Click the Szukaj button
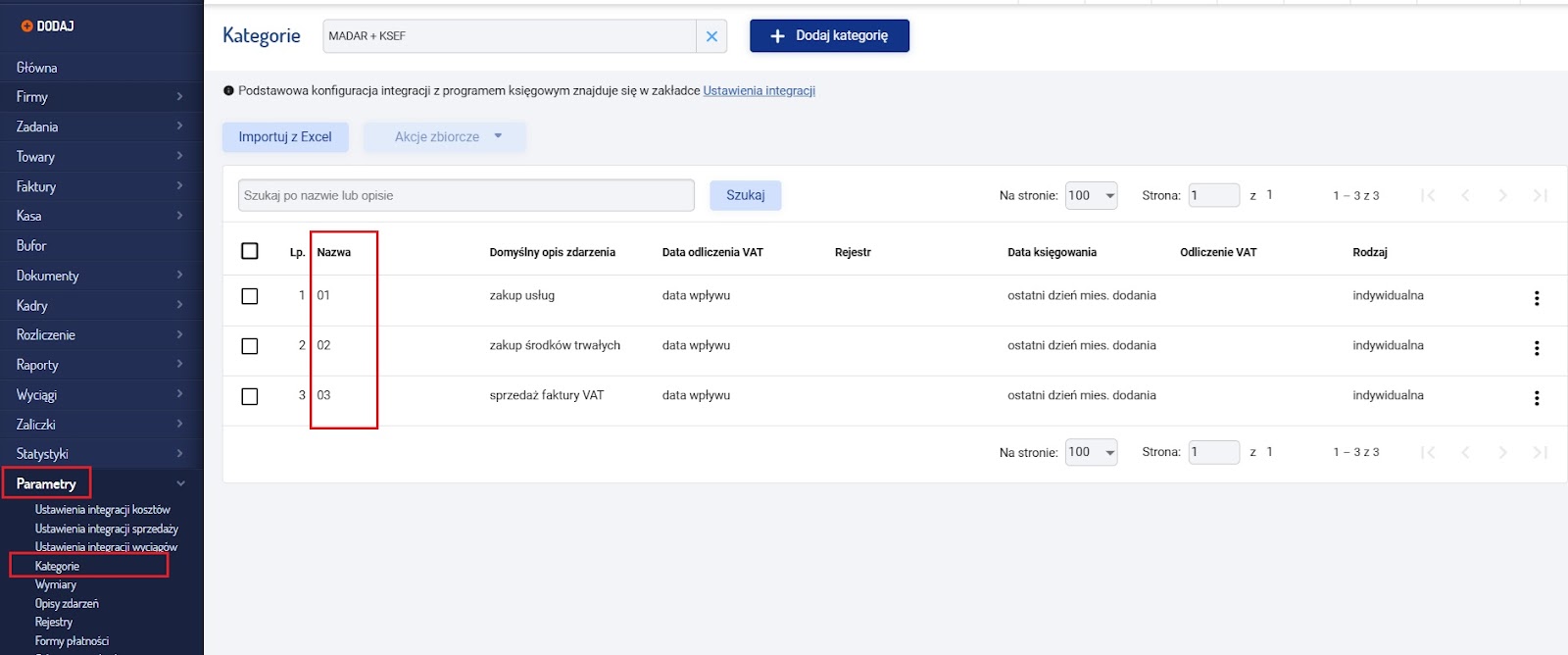Viewport: 1568px width, 655px height. pos(745,195)
